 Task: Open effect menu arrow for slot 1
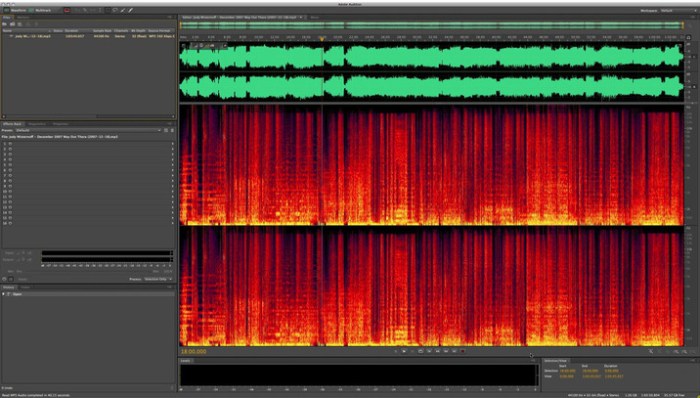172,144
